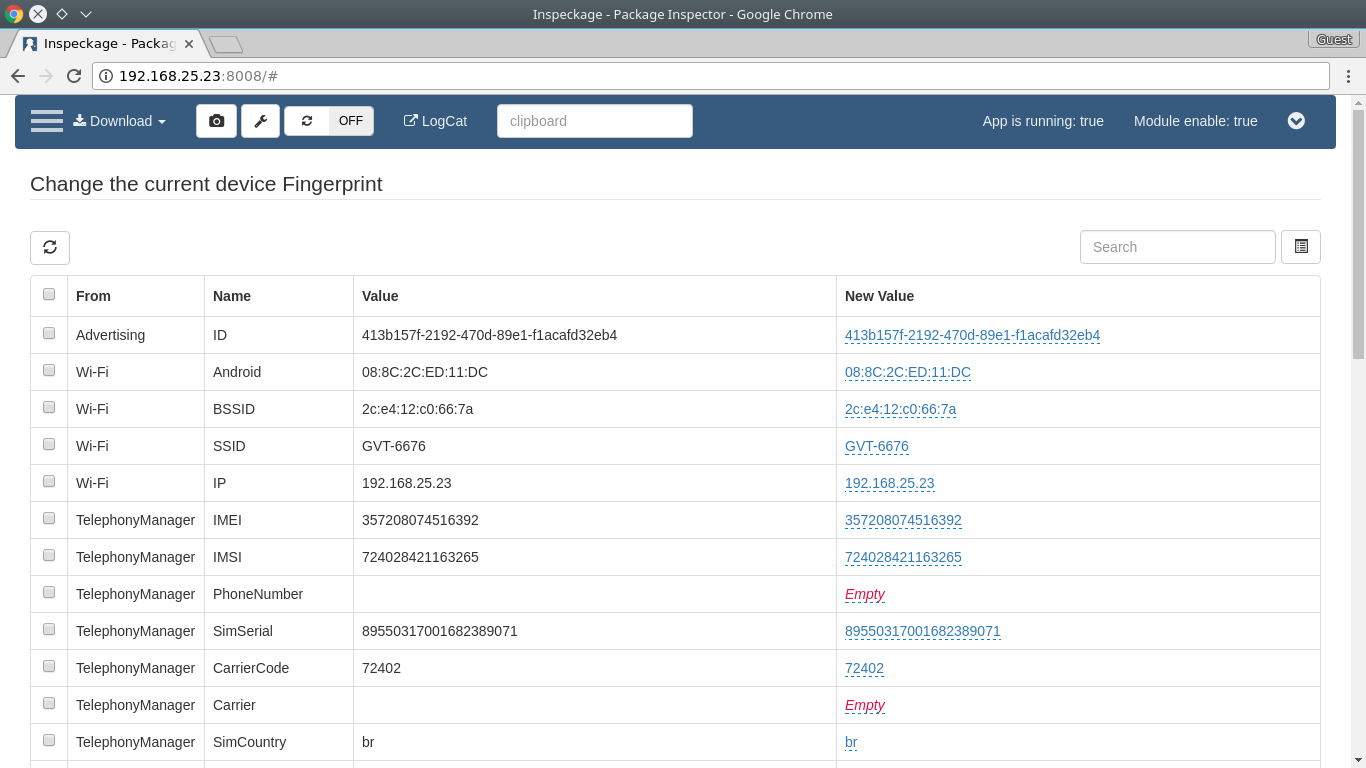Reload the browser page

74,76
